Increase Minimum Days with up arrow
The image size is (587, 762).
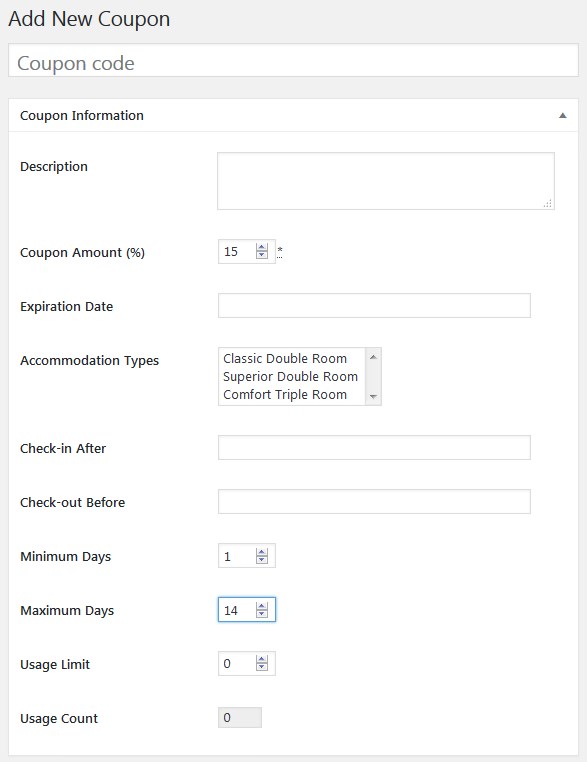pyautogui.click(x=262, y=552)
